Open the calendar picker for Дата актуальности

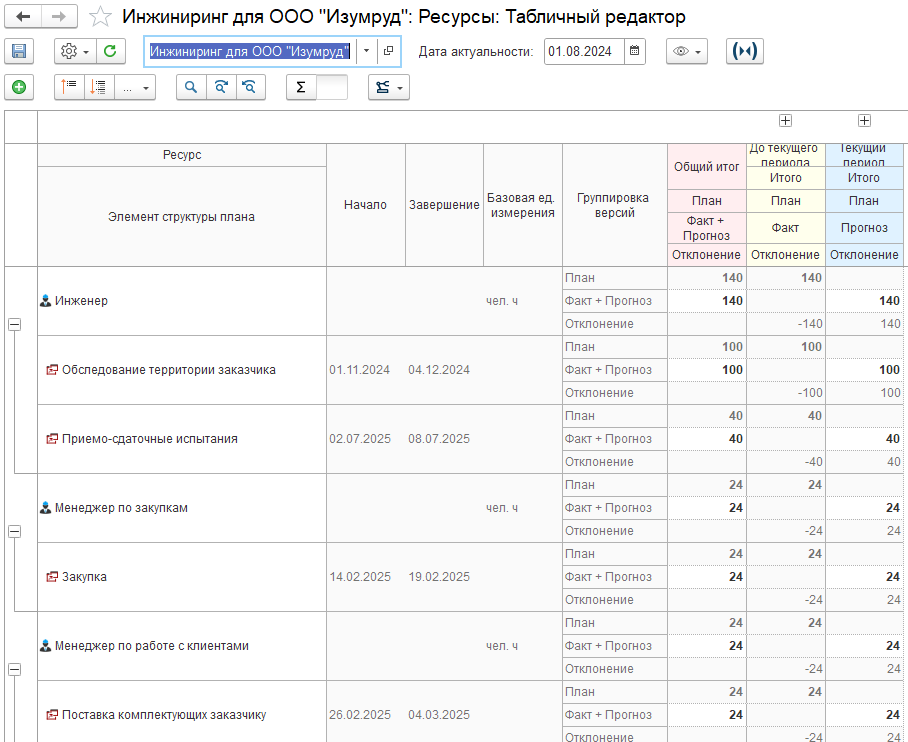click(635, 51)
